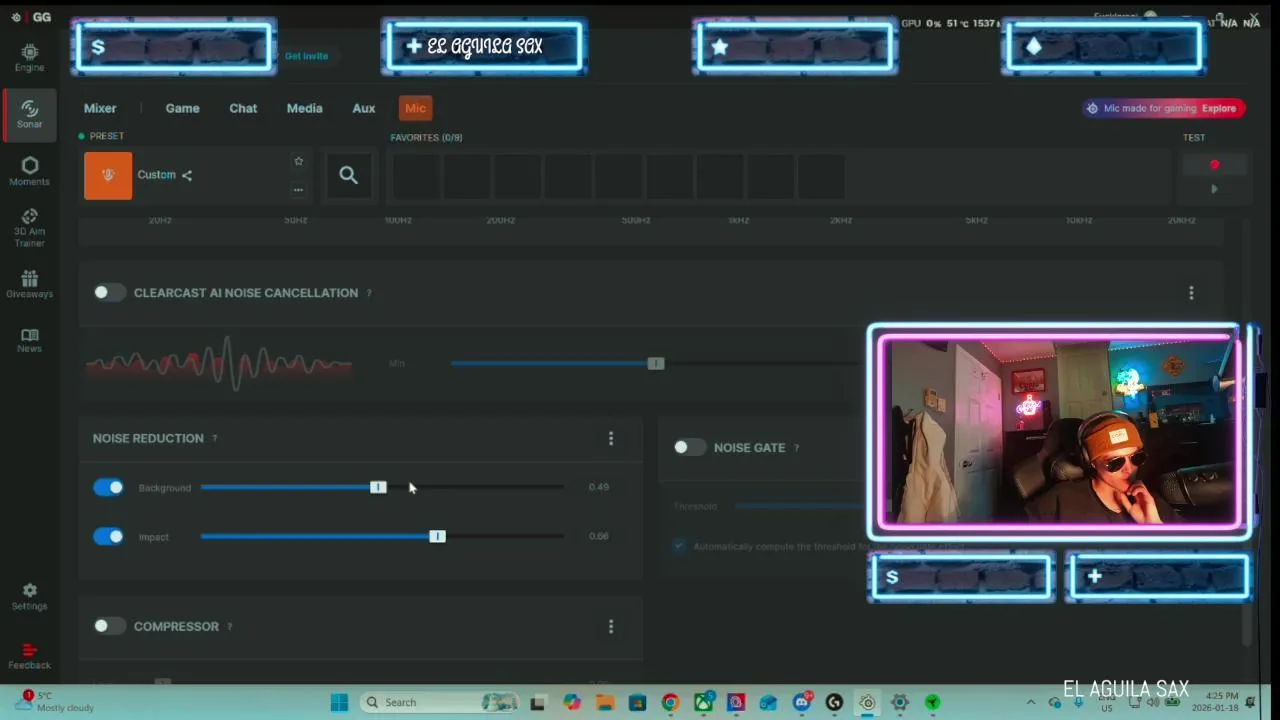Open the Feedback panel
Image resolution: width=1280 pixels, height=720 pixels.
click(x=29, y=656)
